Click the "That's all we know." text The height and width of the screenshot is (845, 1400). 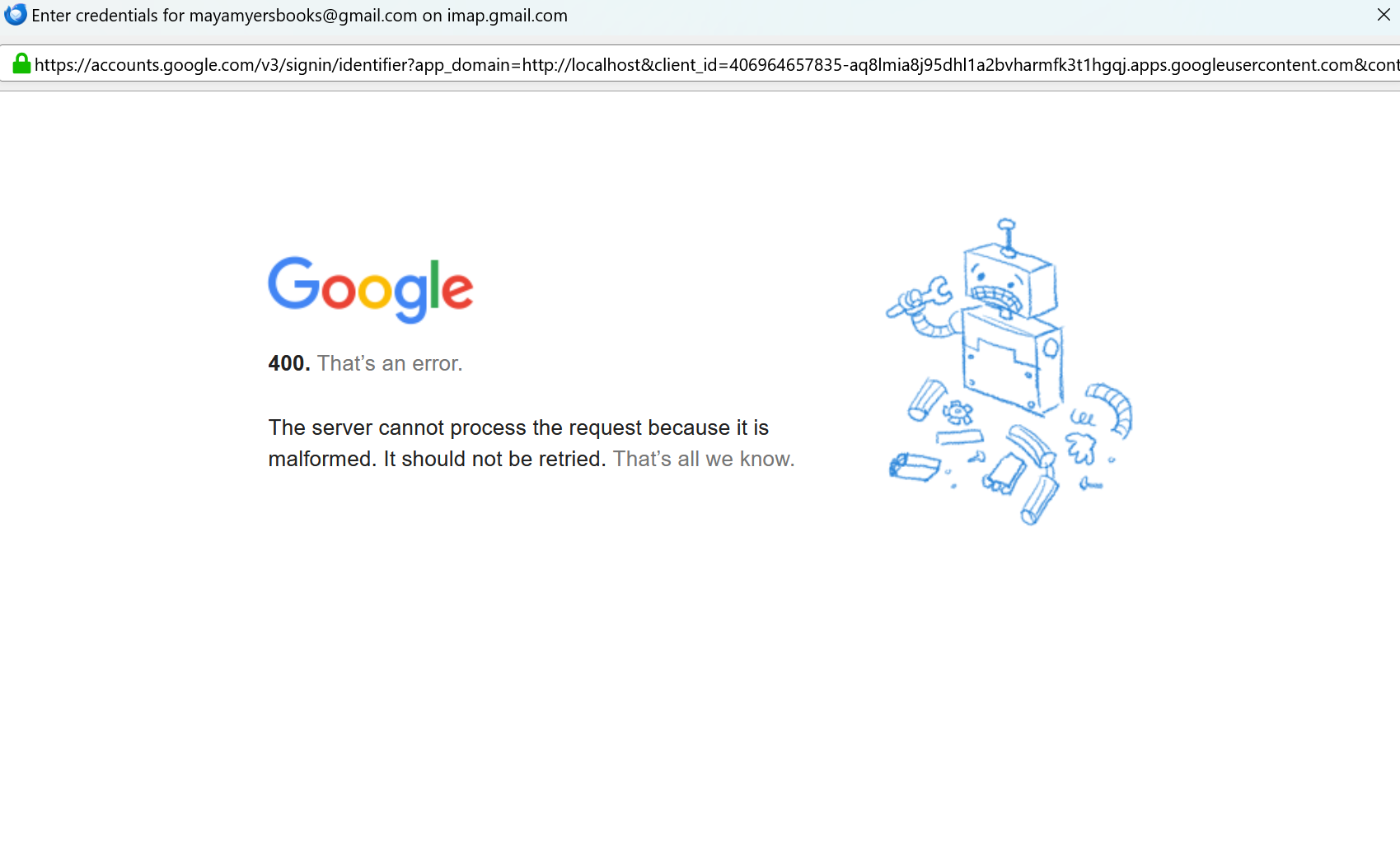704,459
